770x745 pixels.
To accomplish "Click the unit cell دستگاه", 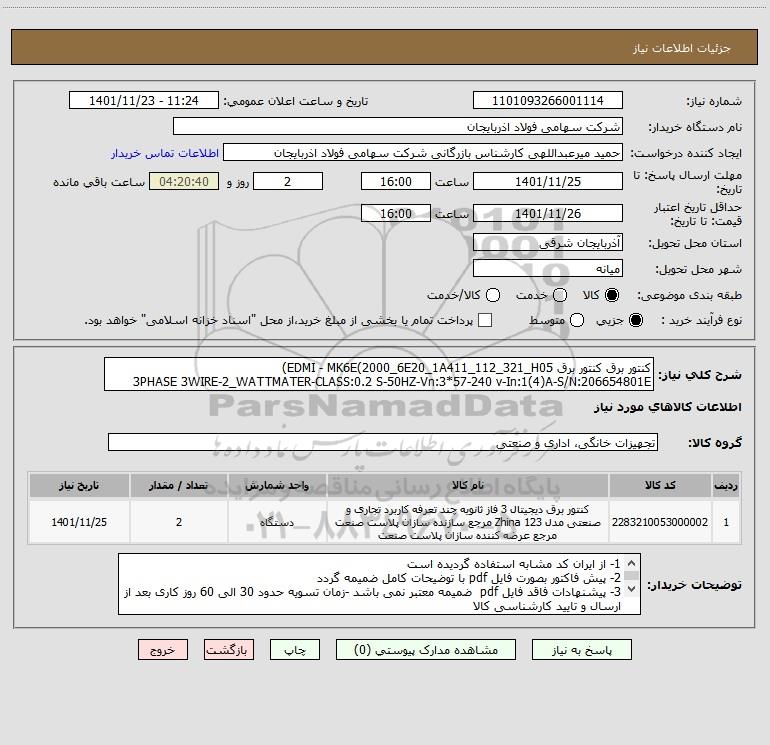I will pyautogui.click(x=277, y=522).
